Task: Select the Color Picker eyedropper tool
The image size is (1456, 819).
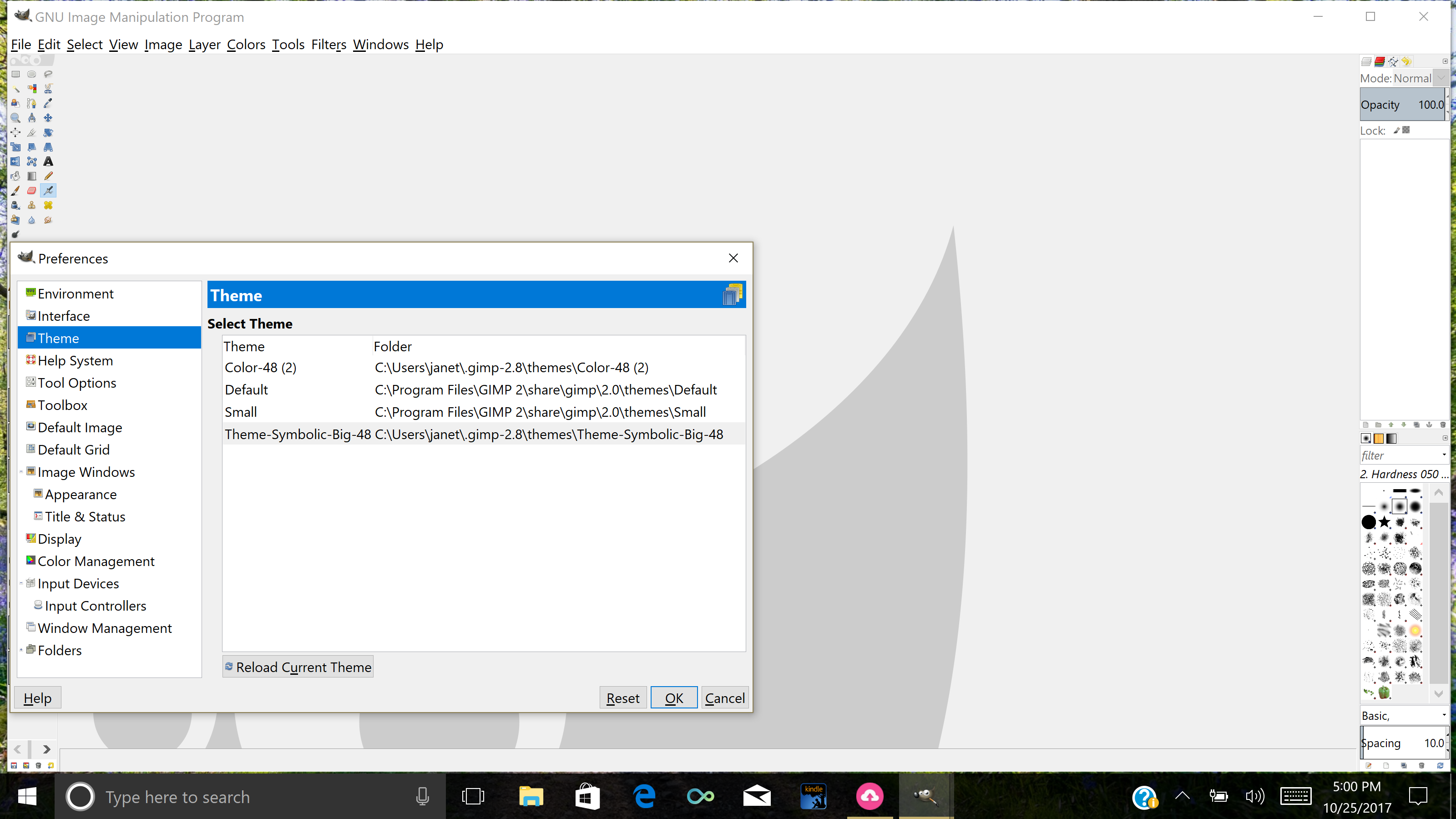Action: [x=48, y=103]
